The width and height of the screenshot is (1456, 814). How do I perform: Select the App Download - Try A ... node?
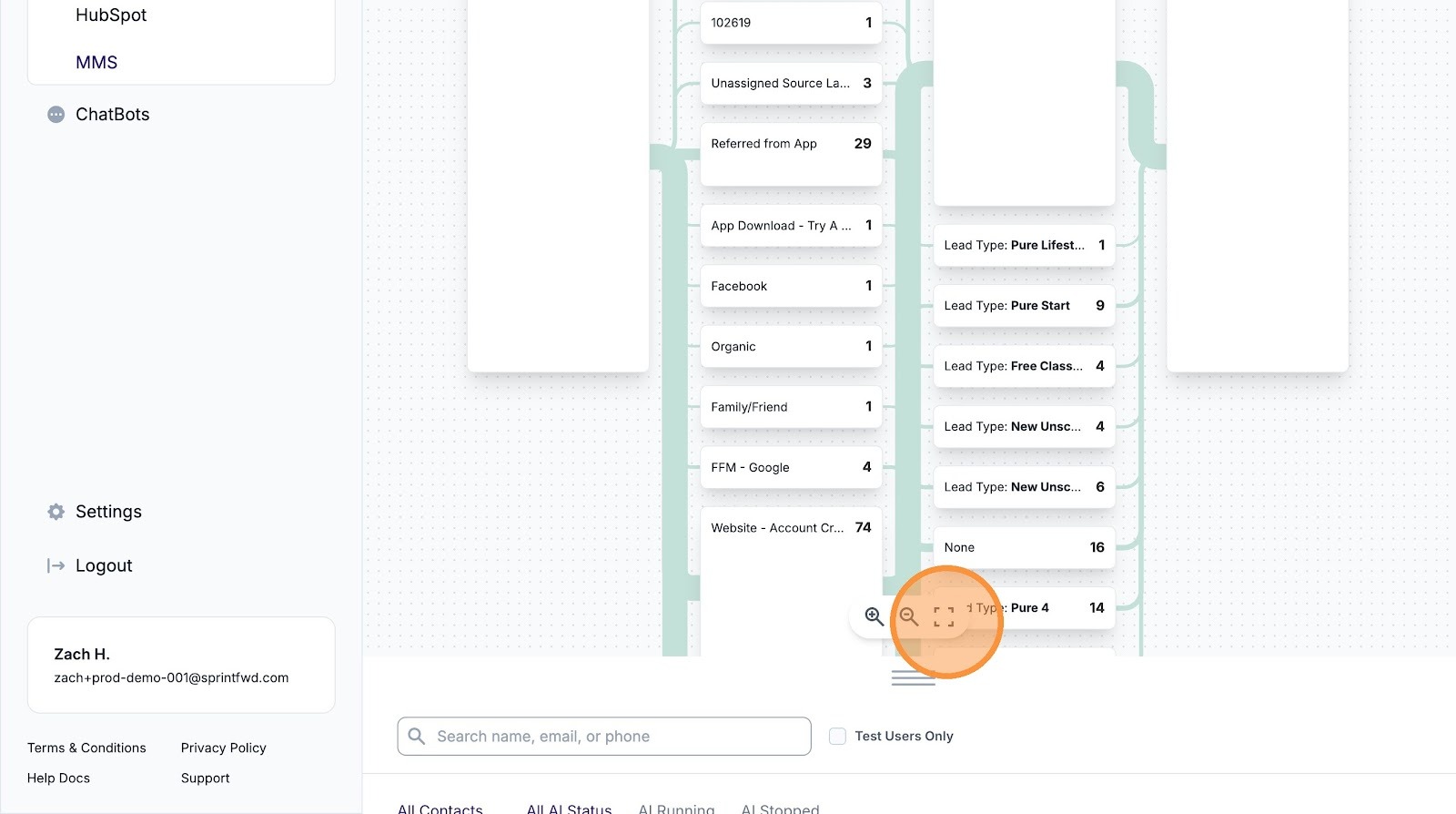791,226
